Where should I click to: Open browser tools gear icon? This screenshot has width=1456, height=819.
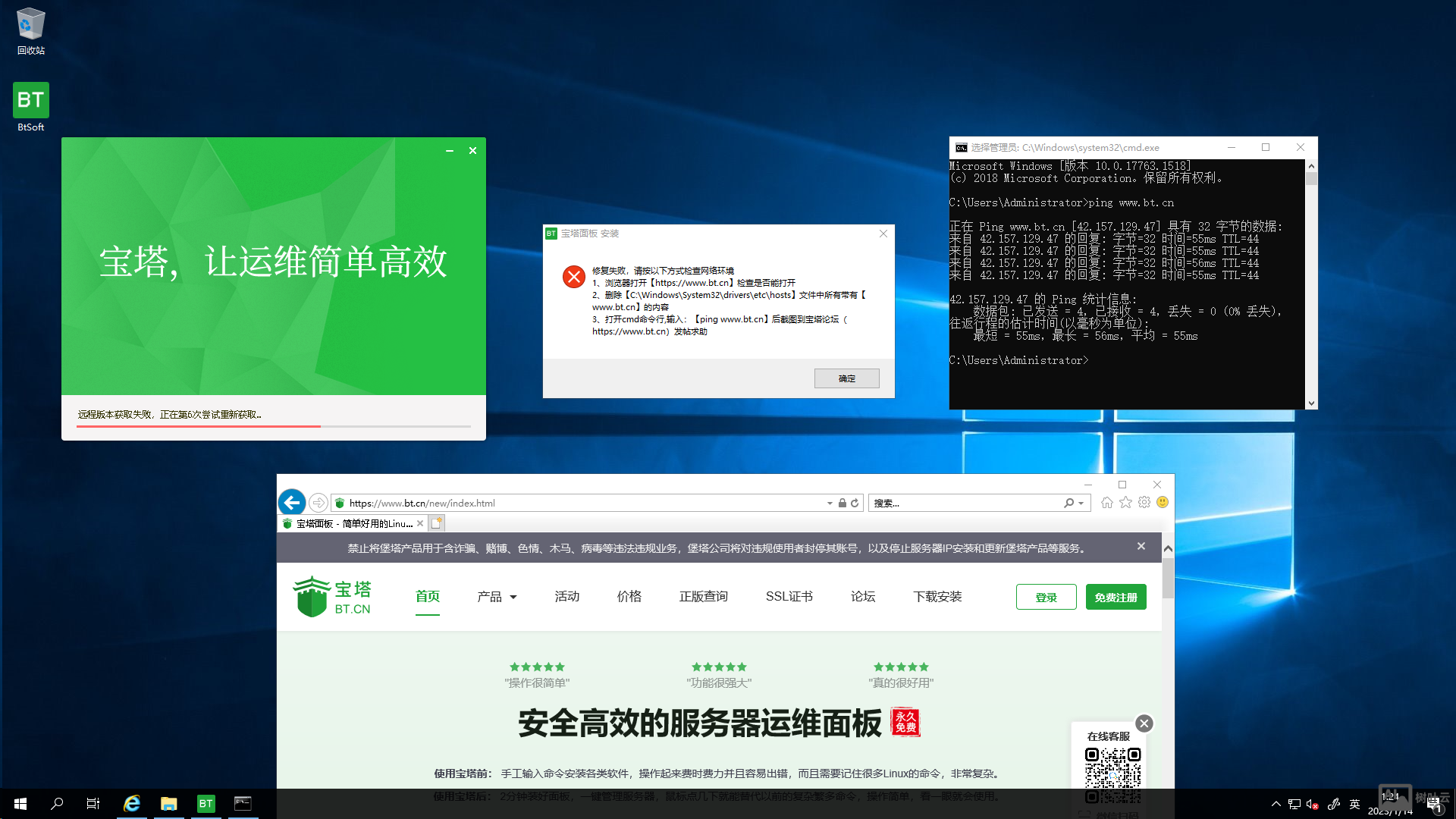1144,503
